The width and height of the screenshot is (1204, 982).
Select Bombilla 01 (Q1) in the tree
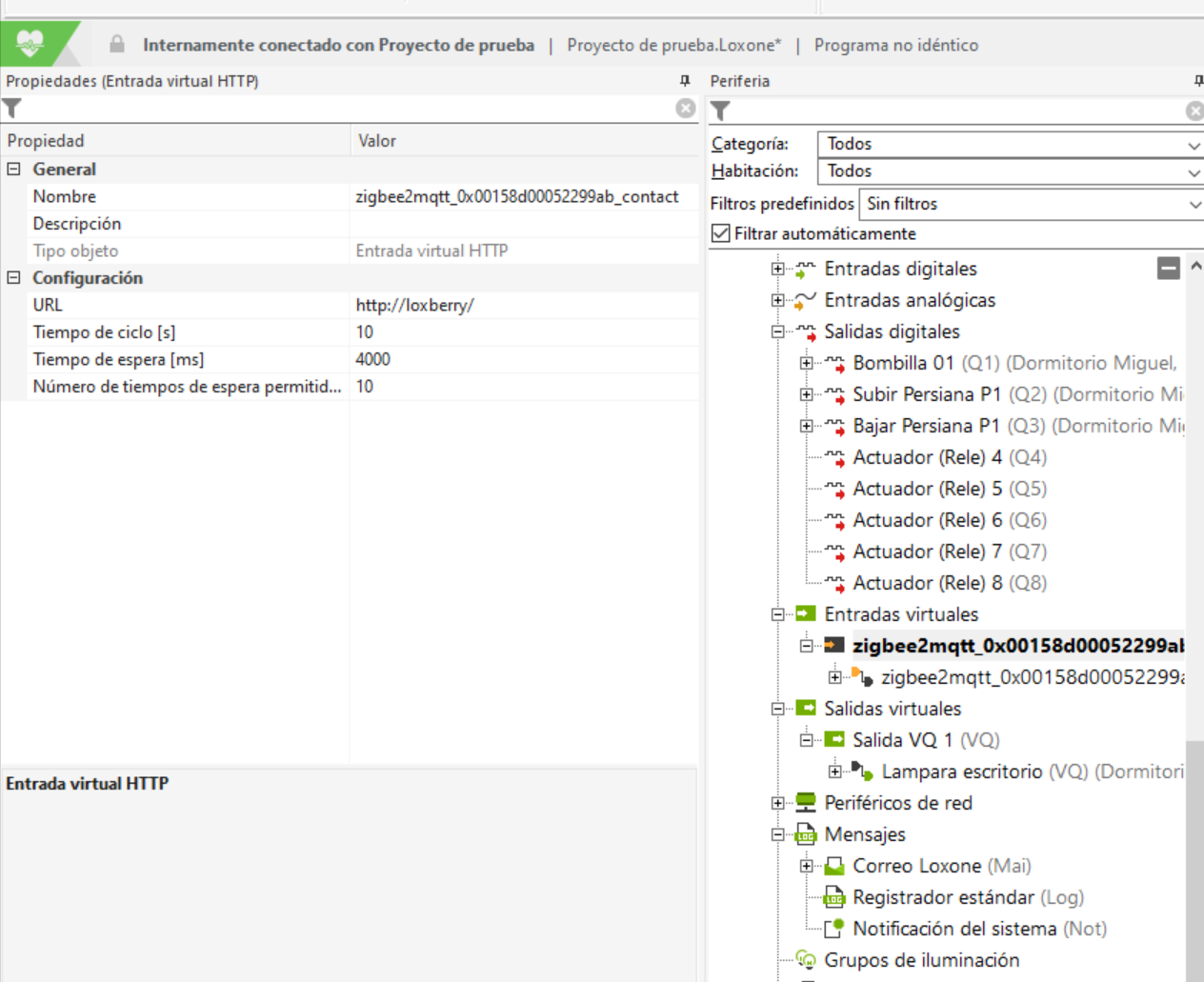(x=902, y=363)
